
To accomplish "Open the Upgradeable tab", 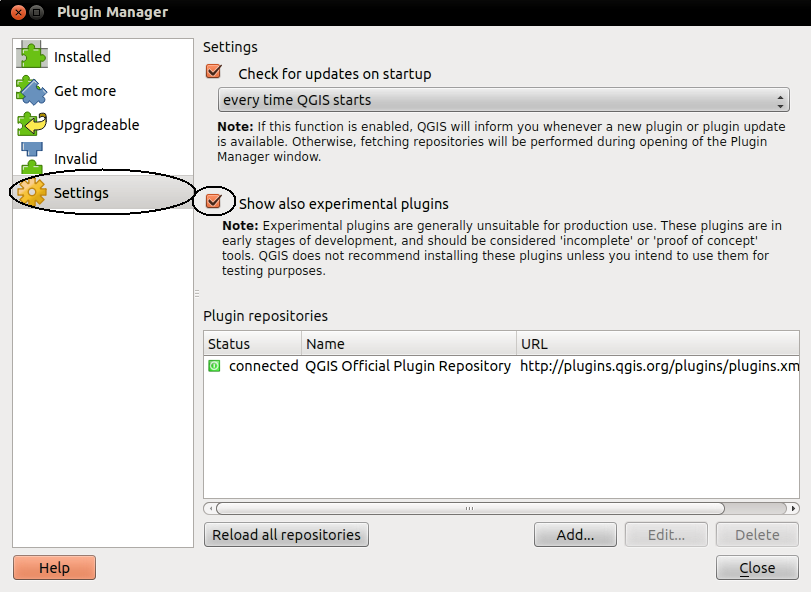I will pyautogui.click(x=103, y=125).
